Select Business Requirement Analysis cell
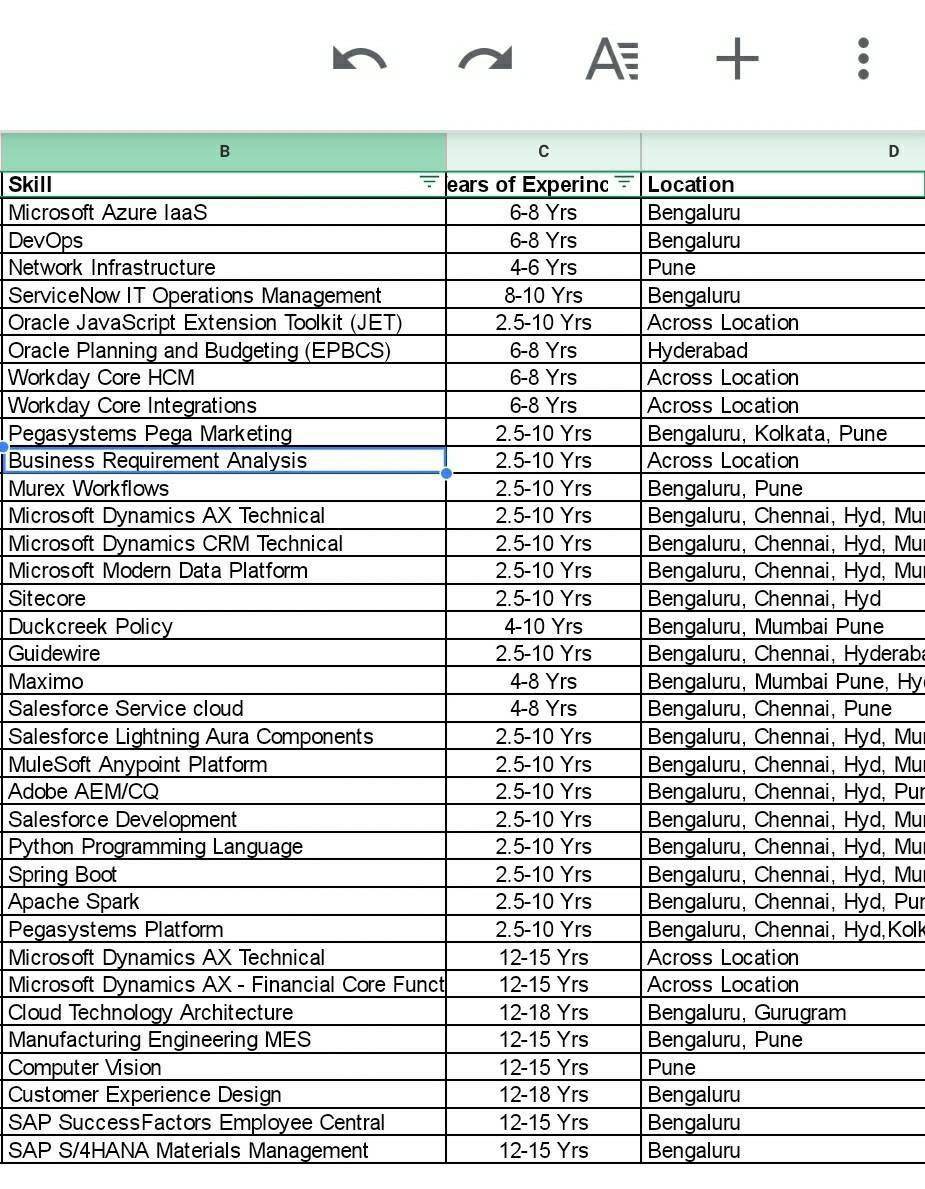 coord(224,460)
